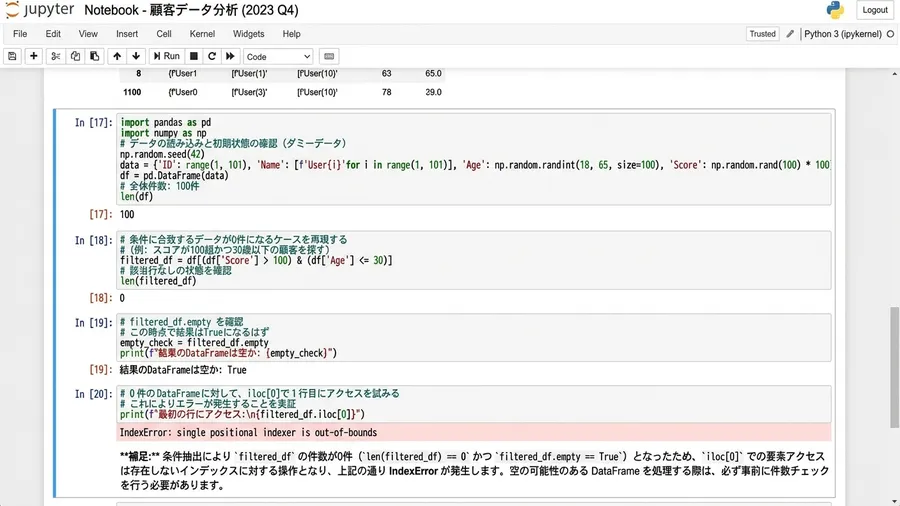Click inside code cell In [20]

point(474,404)
